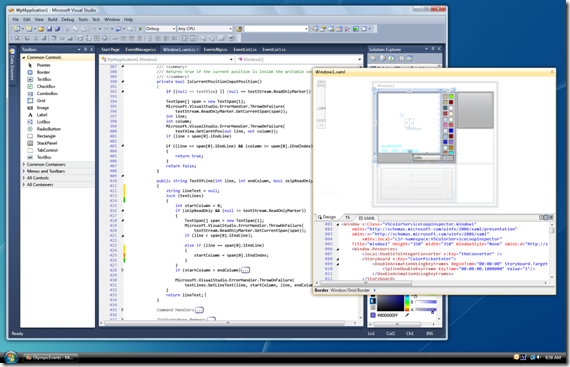The height and width of the screenshot is (367, 570).
Task: Click the volume icon in system tray
Action: click(538, 358)
